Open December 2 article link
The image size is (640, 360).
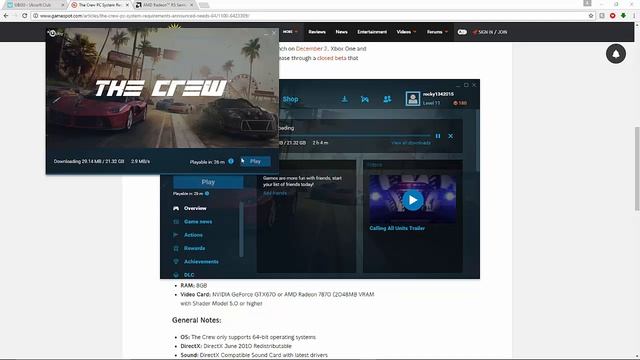311,49
